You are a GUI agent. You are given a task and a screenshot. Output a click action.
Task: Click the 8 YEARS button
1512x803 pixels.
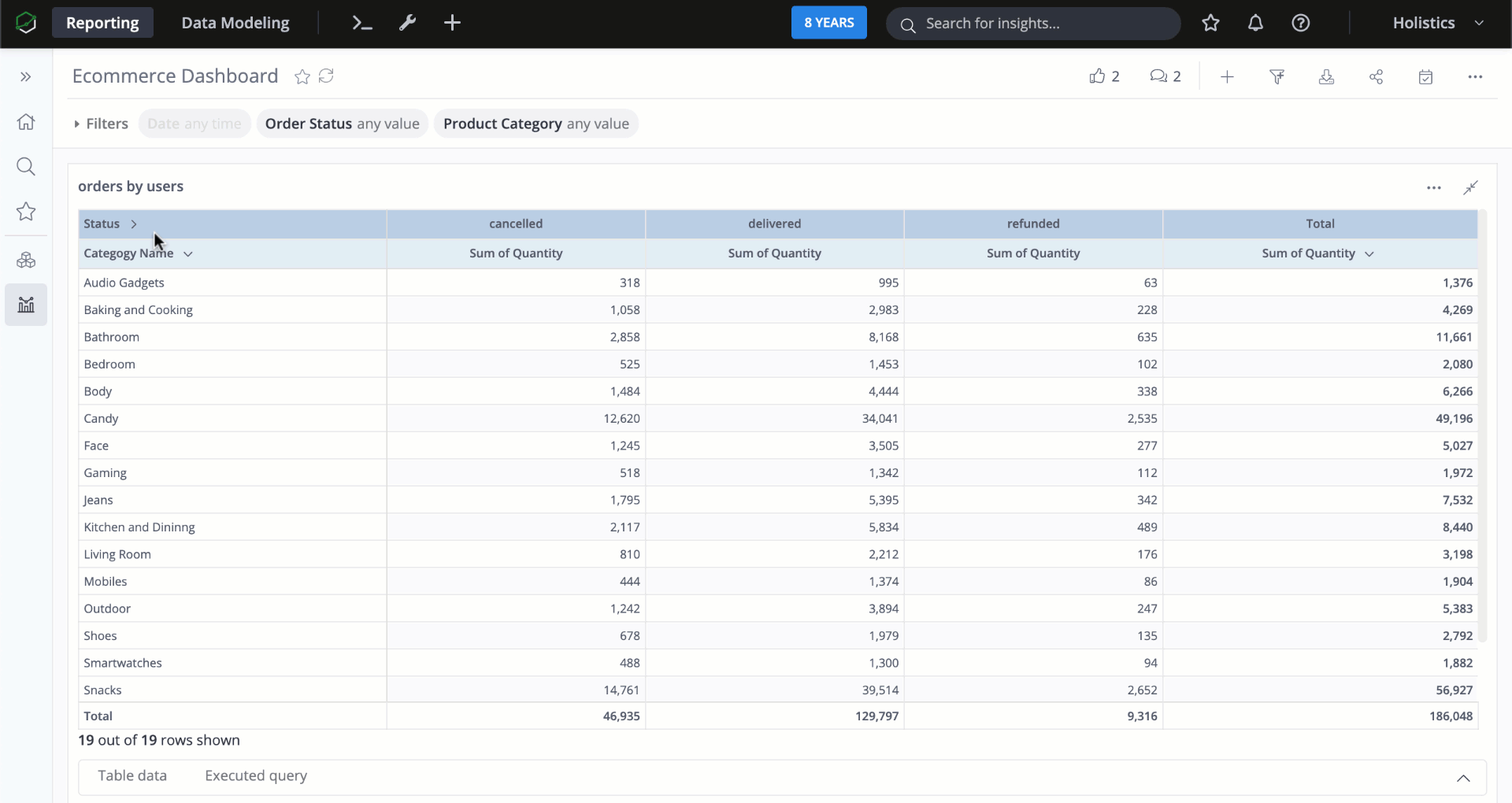click(828, 23)
